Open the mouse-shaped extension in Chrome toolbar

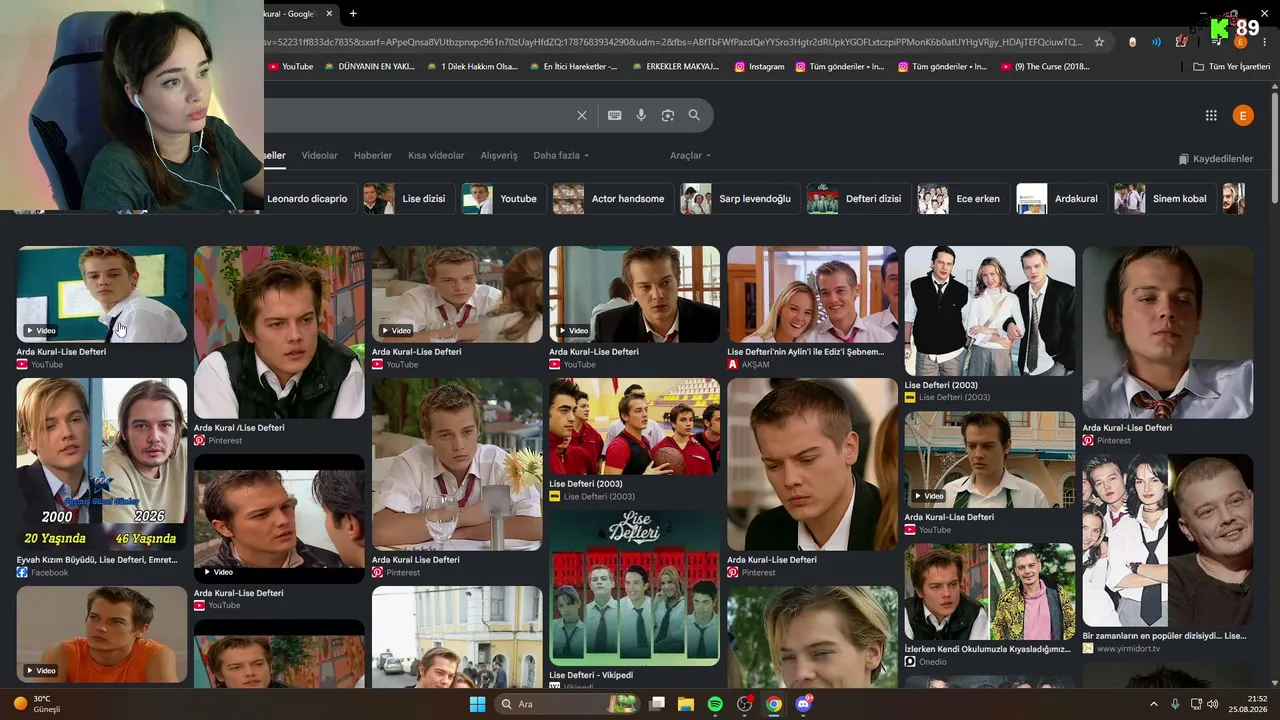(1132, 42)
